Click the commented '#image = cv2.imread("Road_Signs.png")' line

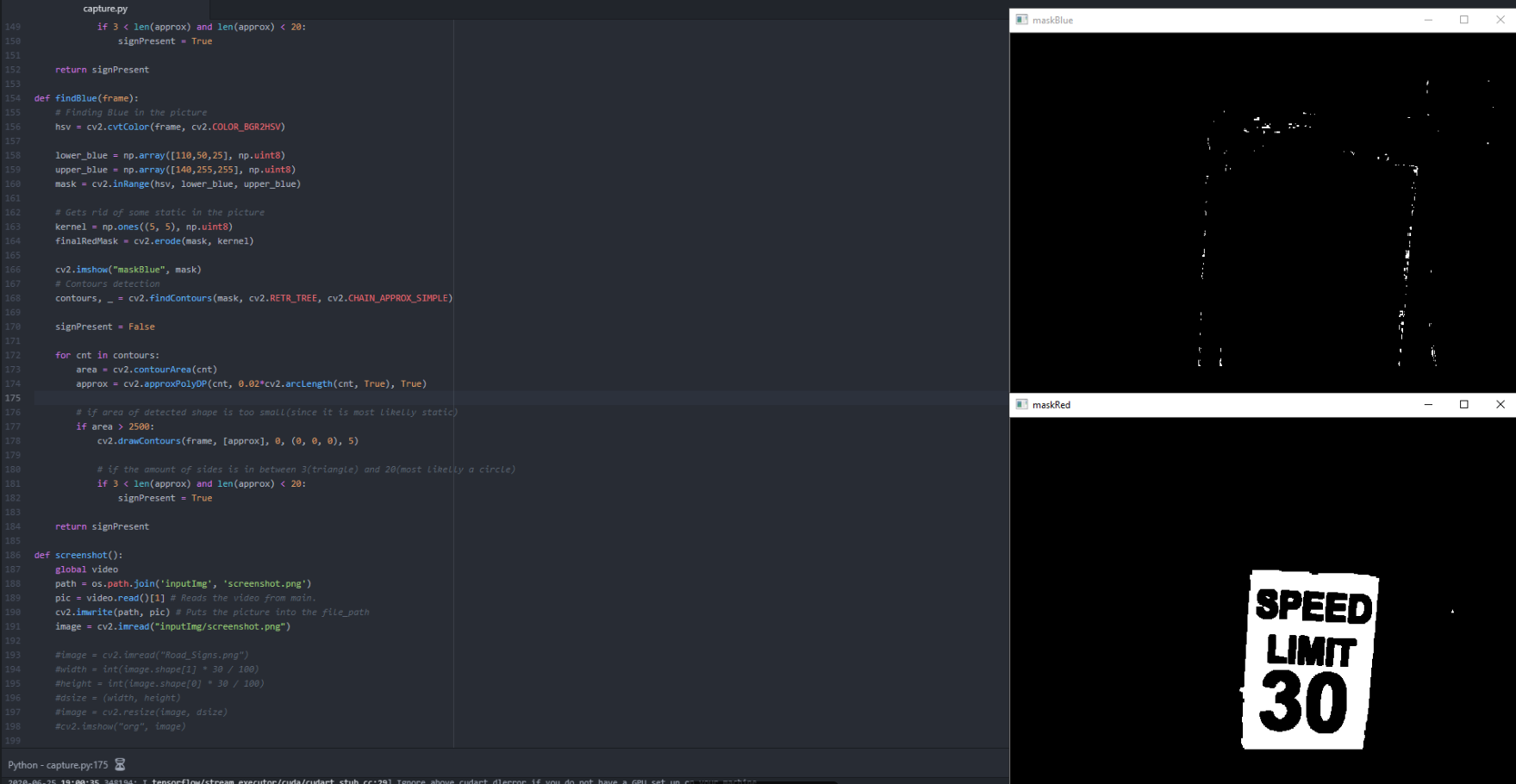[152, 655]
